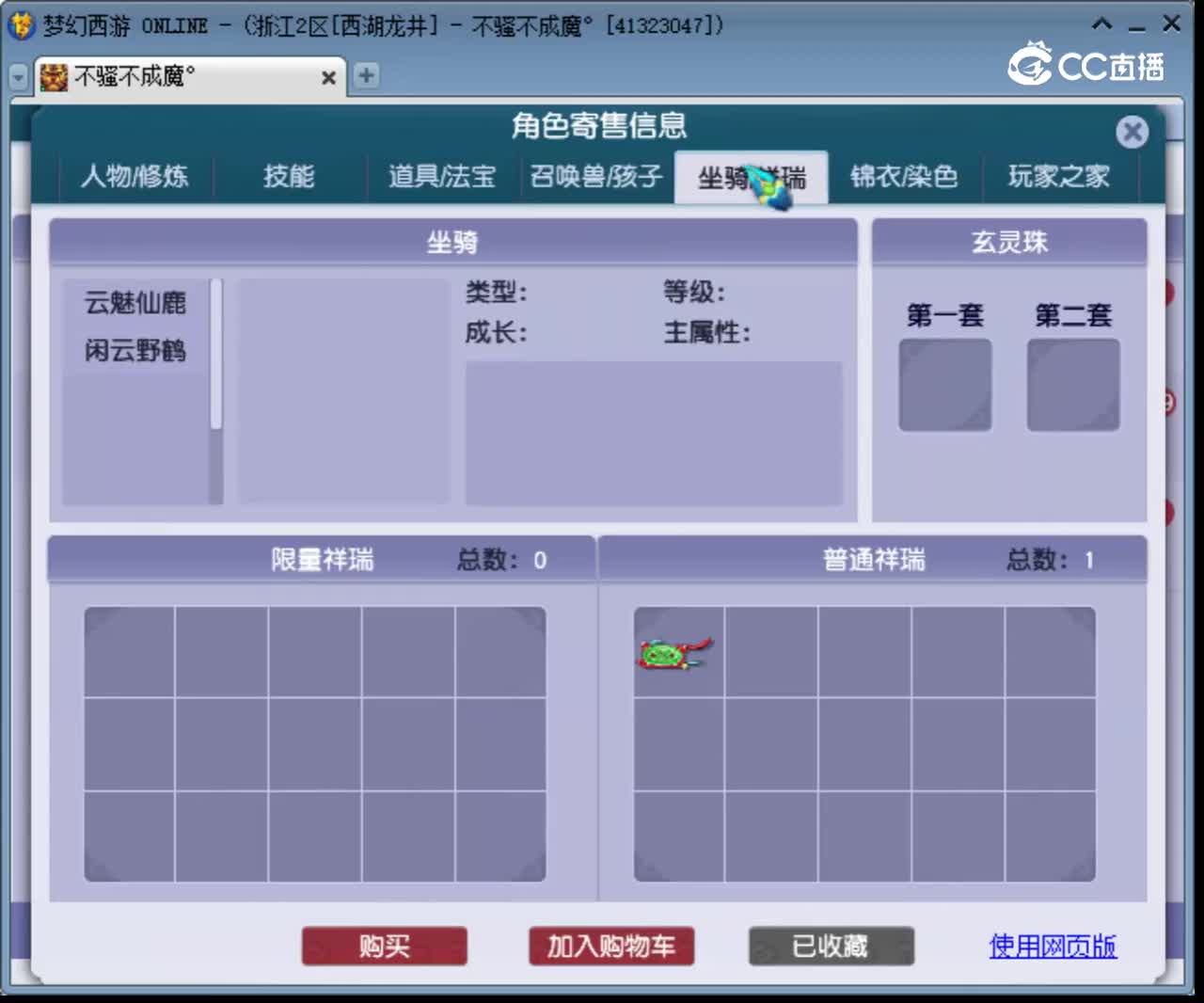Click the 第二套 玄灵珠 slot
Screen dimensions: 1204x1003
1073,385
